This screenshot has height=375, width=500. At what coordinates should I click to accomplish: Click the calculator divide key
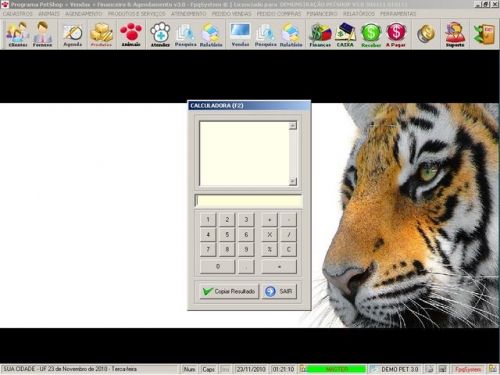point(289,235)
